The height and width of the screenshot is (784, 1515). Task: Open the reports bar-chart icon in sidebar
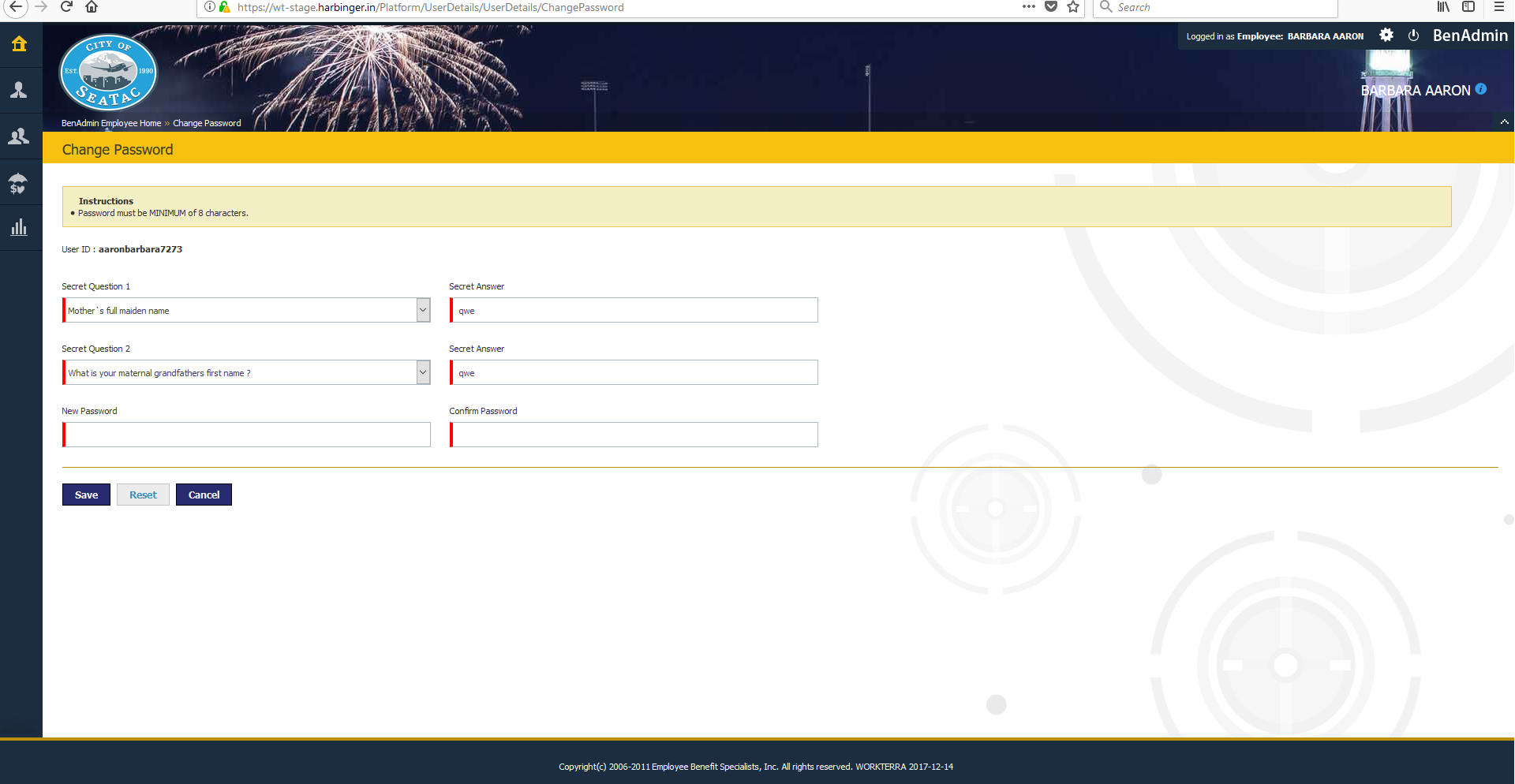point(19,227)
